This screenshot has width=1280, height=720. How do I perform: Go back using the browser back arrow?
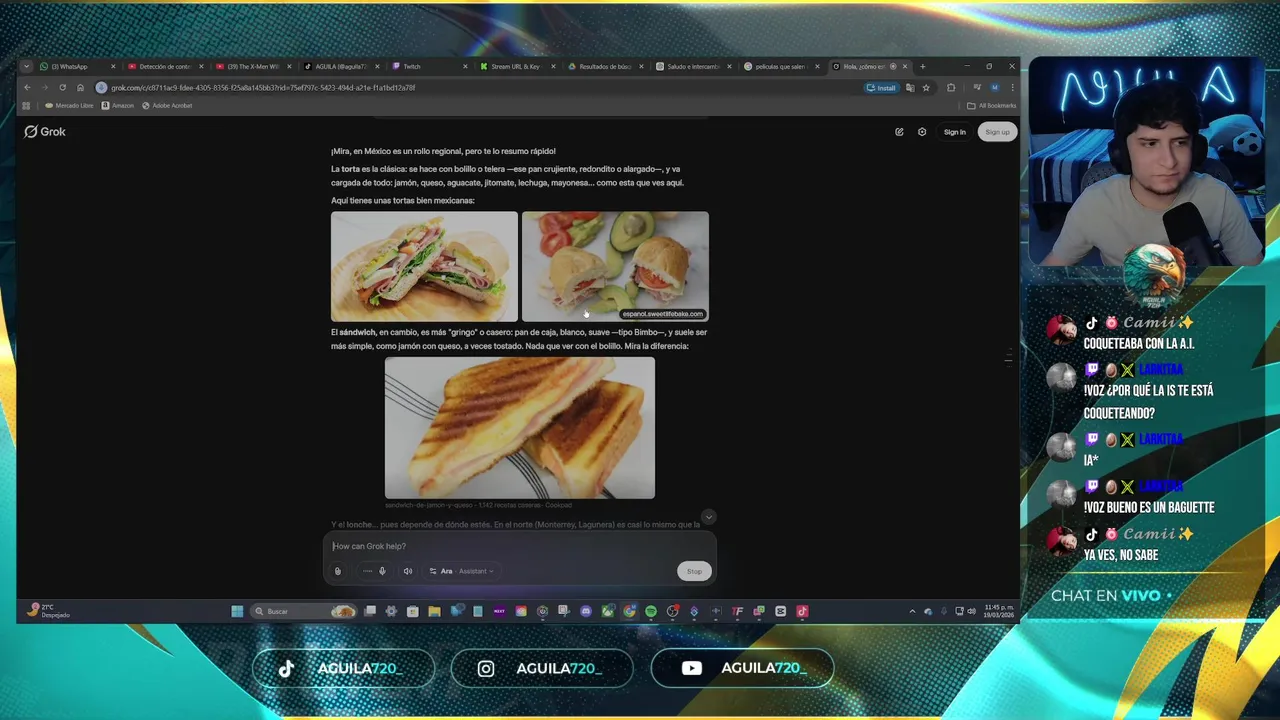tap(27, 87)
